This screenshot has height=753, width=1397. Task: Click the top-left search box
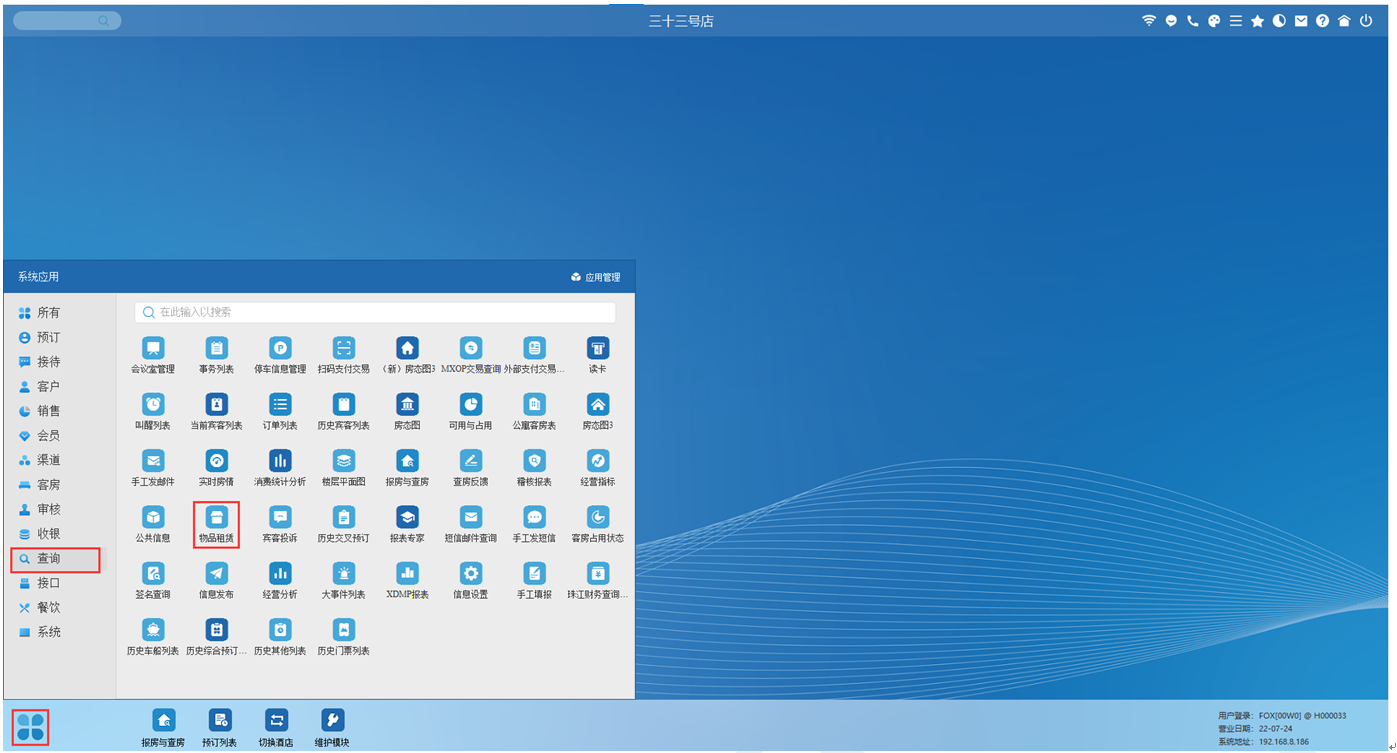67,20
